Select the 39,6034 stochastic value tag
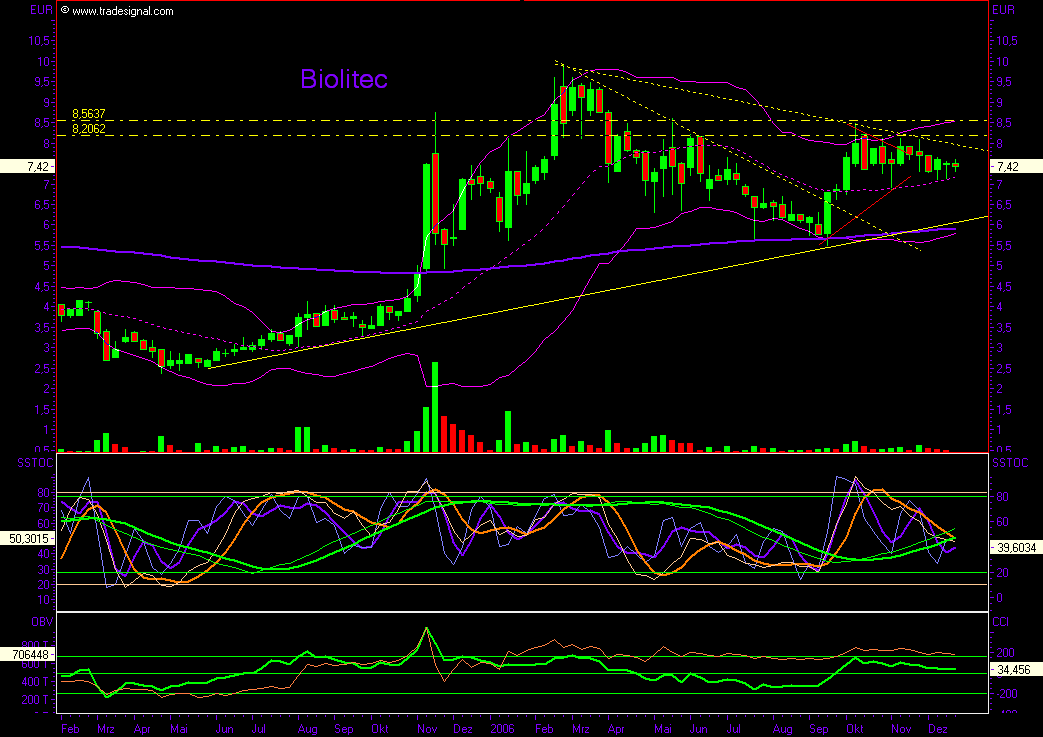 [x=1016, y=547]
